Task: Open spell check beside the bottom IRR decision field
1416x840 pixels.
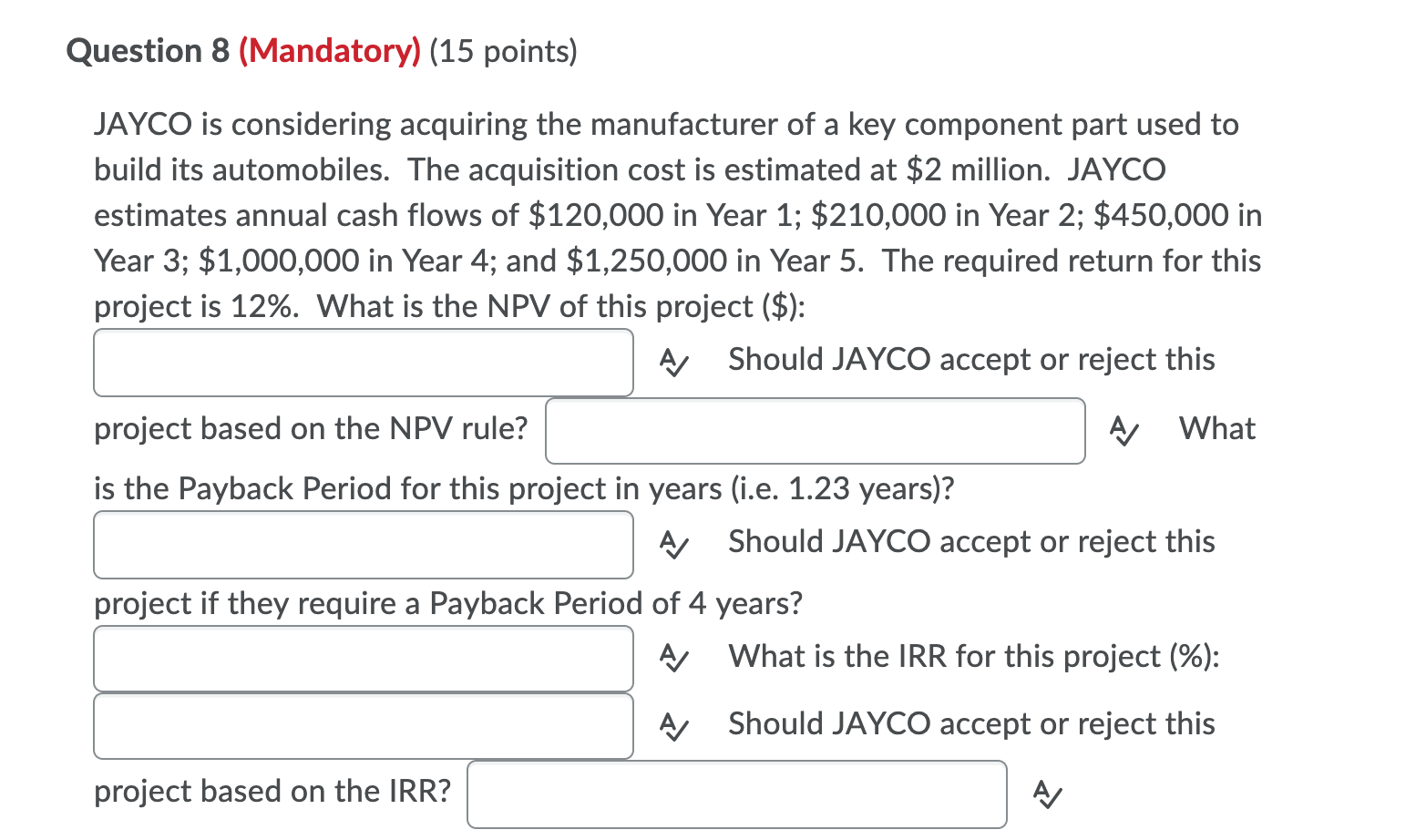Action: pos(1046,794)
